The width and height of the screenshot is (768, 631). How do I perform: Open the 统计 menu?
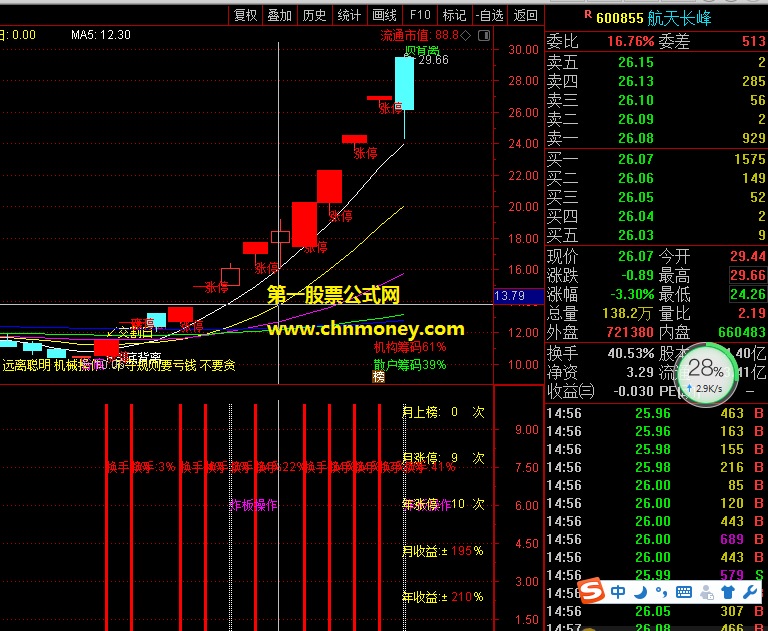pyautogui.click(x=349, y=16)
